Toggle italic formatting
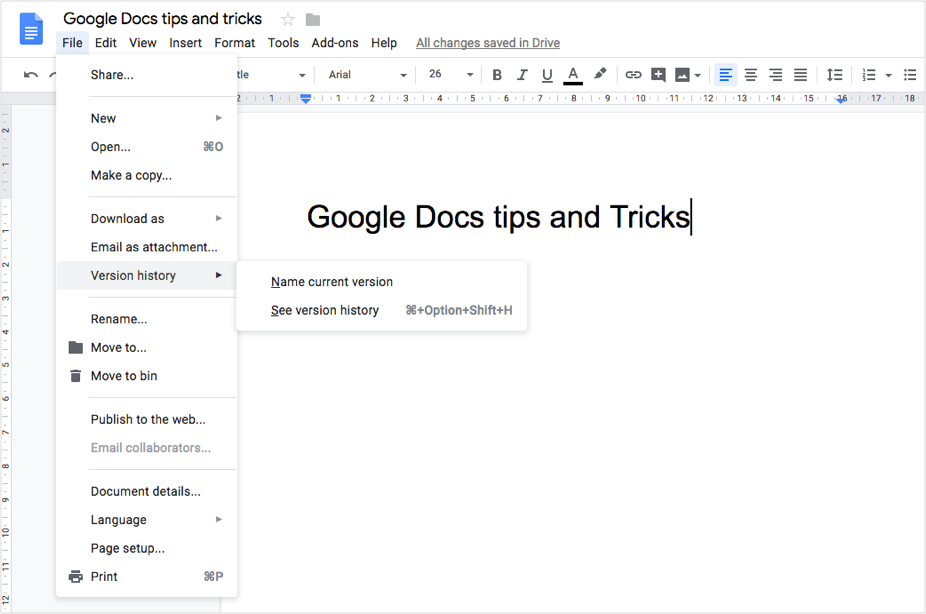 click(522, 75)
